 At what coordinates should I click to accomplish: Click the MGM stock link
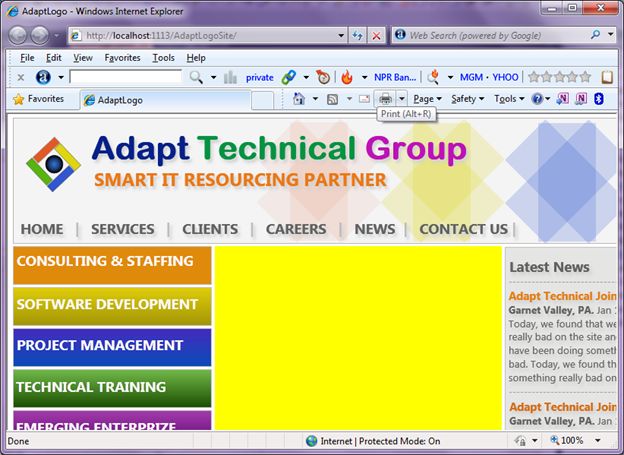click(x=471, y=77)
